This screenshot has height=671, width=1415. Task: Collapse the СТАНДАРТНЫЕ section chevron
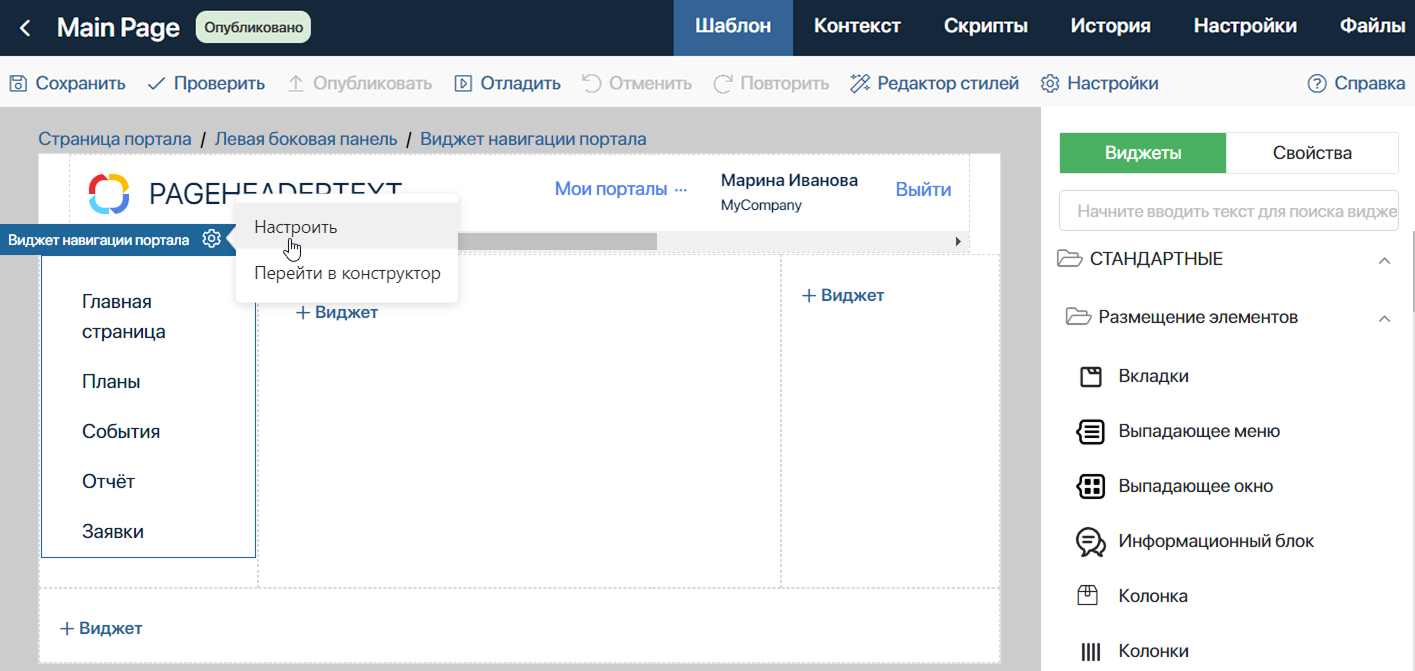(x=1384, y=260)
